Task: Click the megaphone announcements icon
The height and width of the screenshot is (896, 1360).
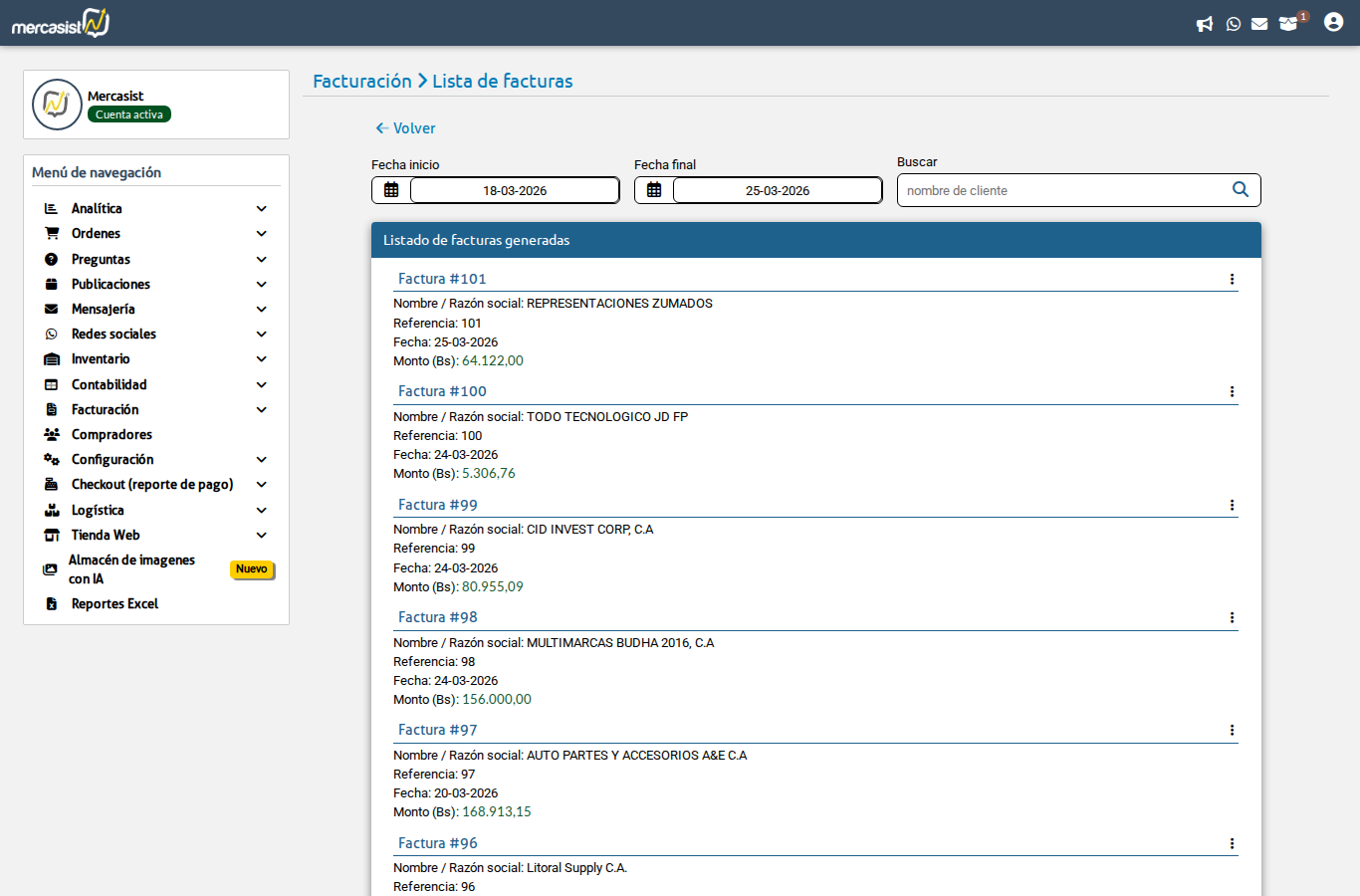Action: click(x=1205, y=24)
